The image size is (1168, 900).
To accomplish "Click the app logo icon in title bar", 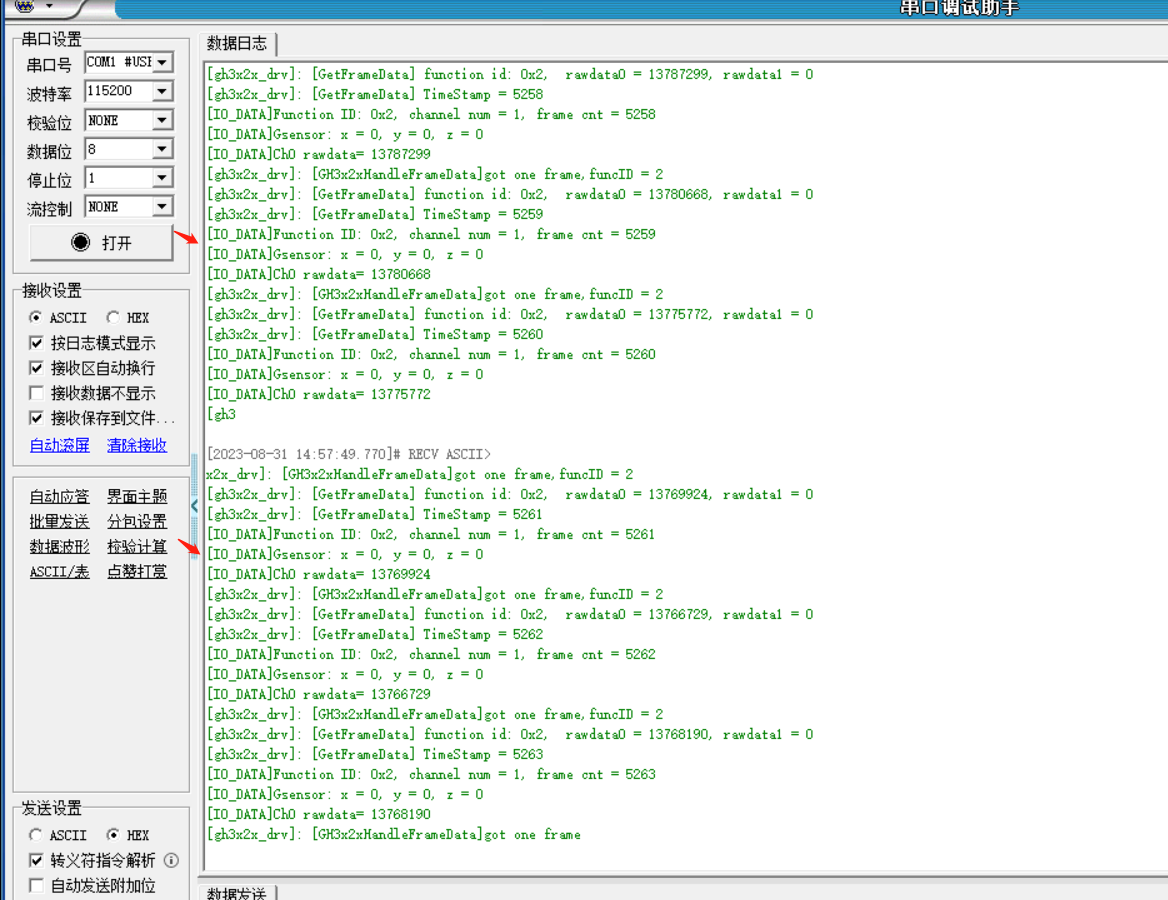I will pyautogui.click(x=24, y=6).
